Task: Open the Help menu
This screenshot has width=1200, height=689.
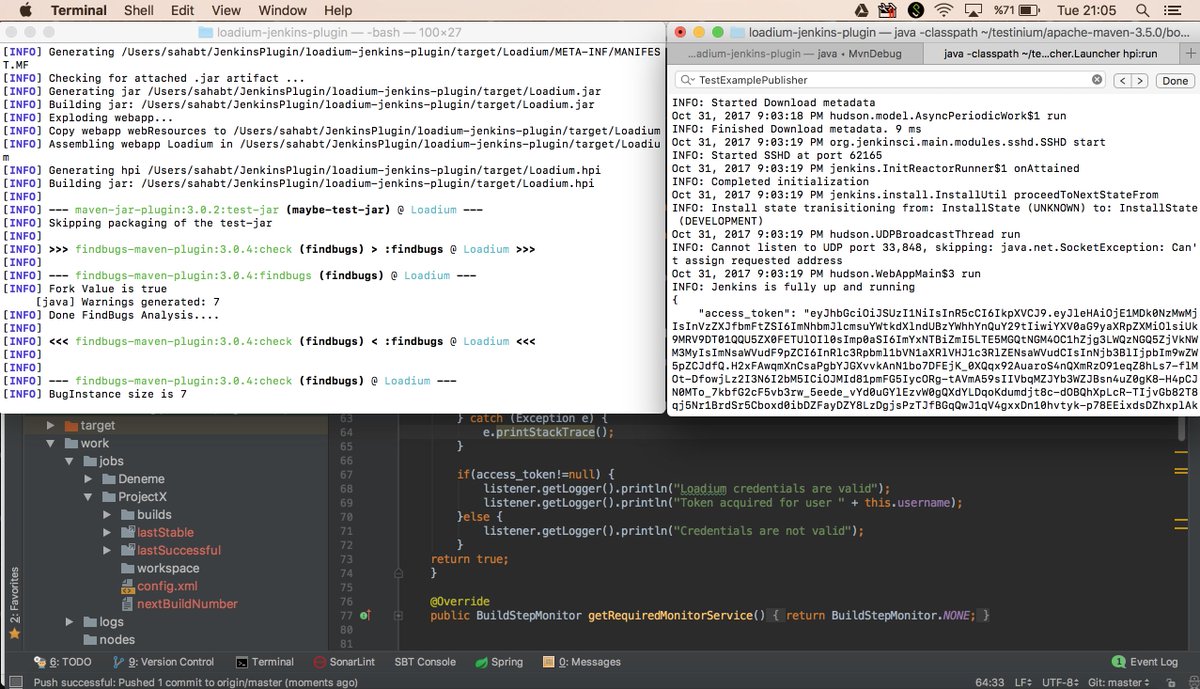Action: click(338, 11)
